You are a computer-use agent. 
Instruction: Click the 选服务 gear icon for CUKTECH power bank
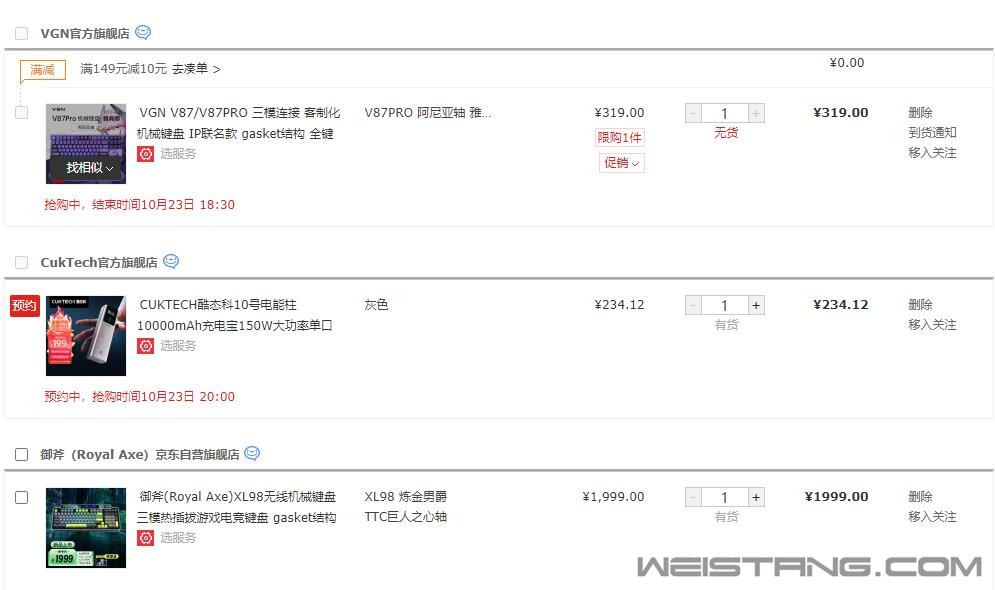(146, 346)
